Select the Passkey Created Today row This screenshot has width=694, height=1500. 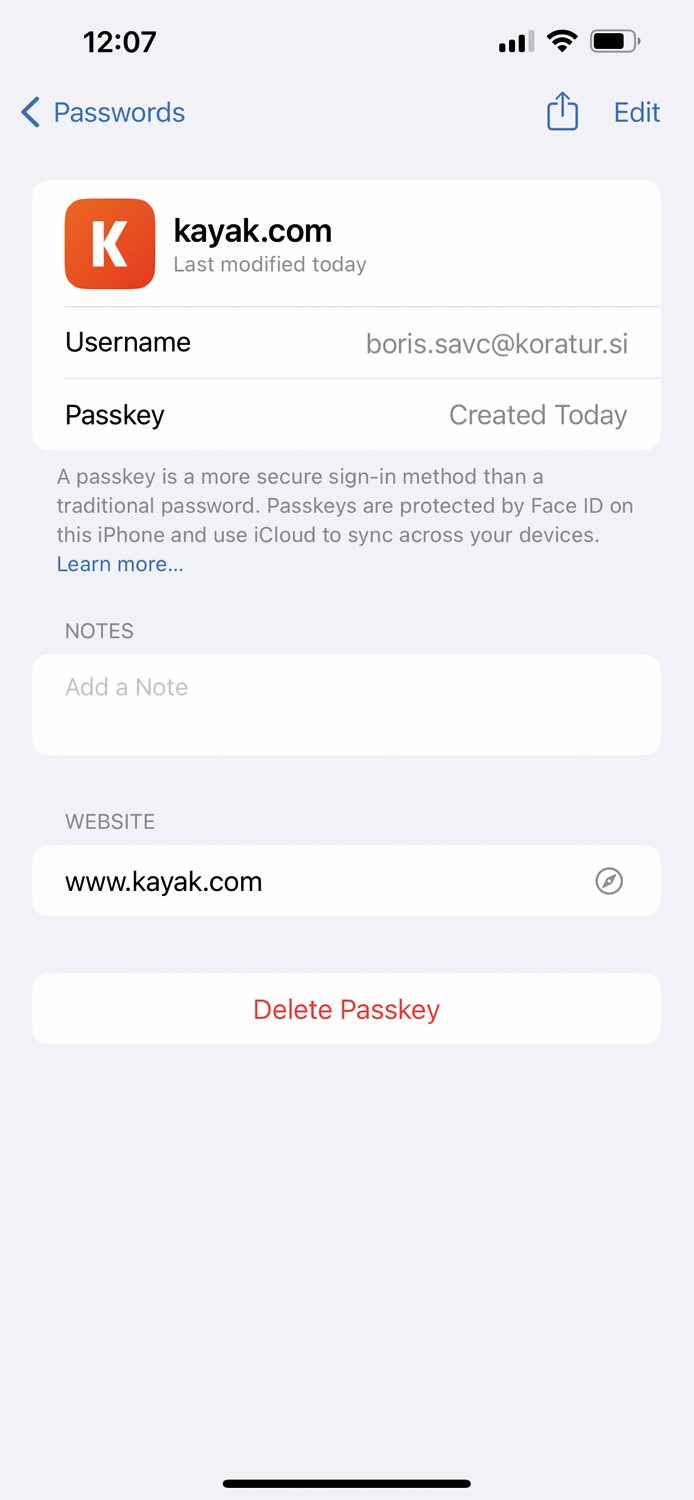(x=347, y=415)
